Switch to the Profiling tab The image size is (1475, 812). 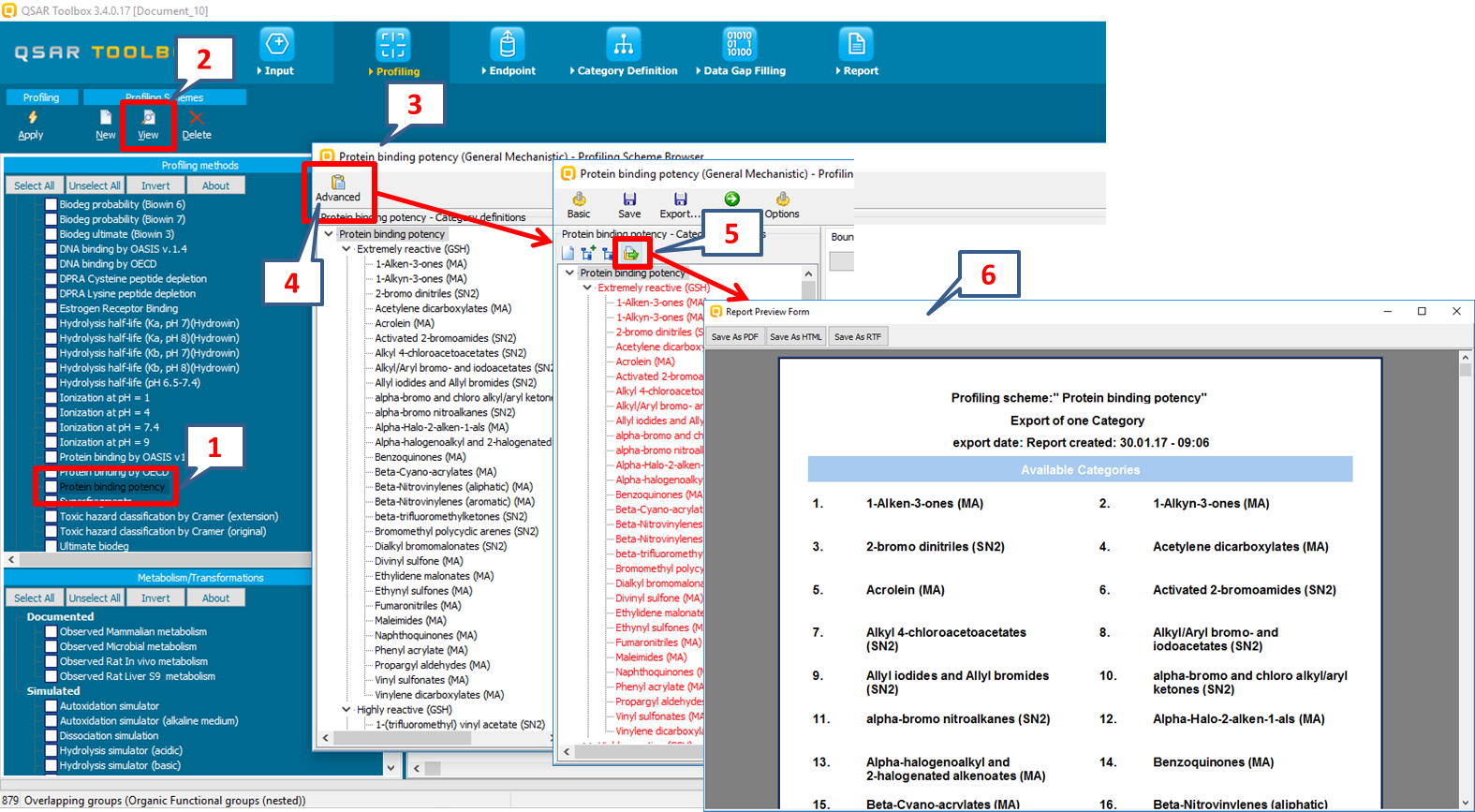tap(41, 97)
